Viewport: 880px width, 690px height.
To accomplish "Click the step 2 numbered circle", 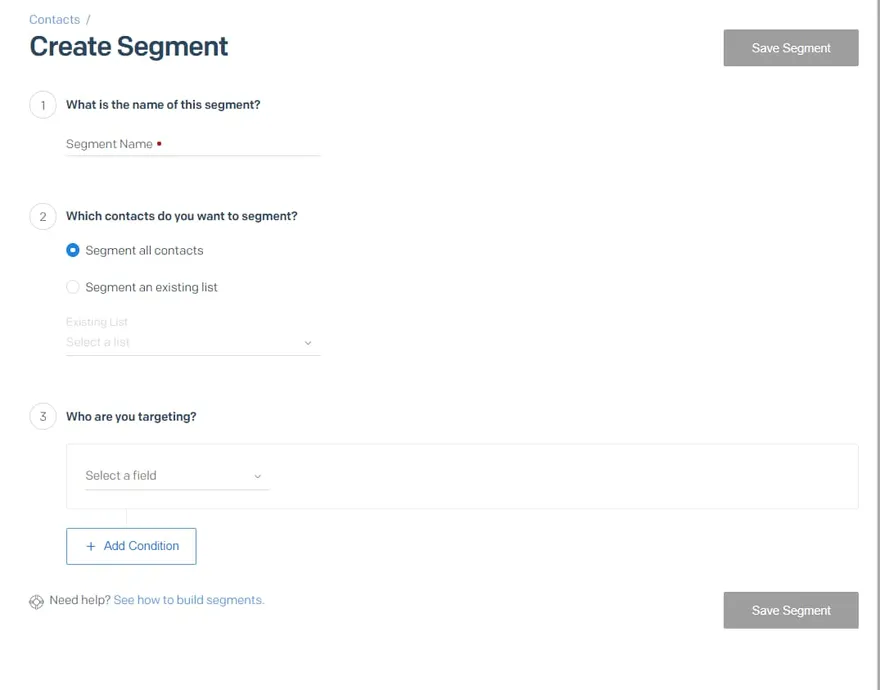I will click(42, 216).
